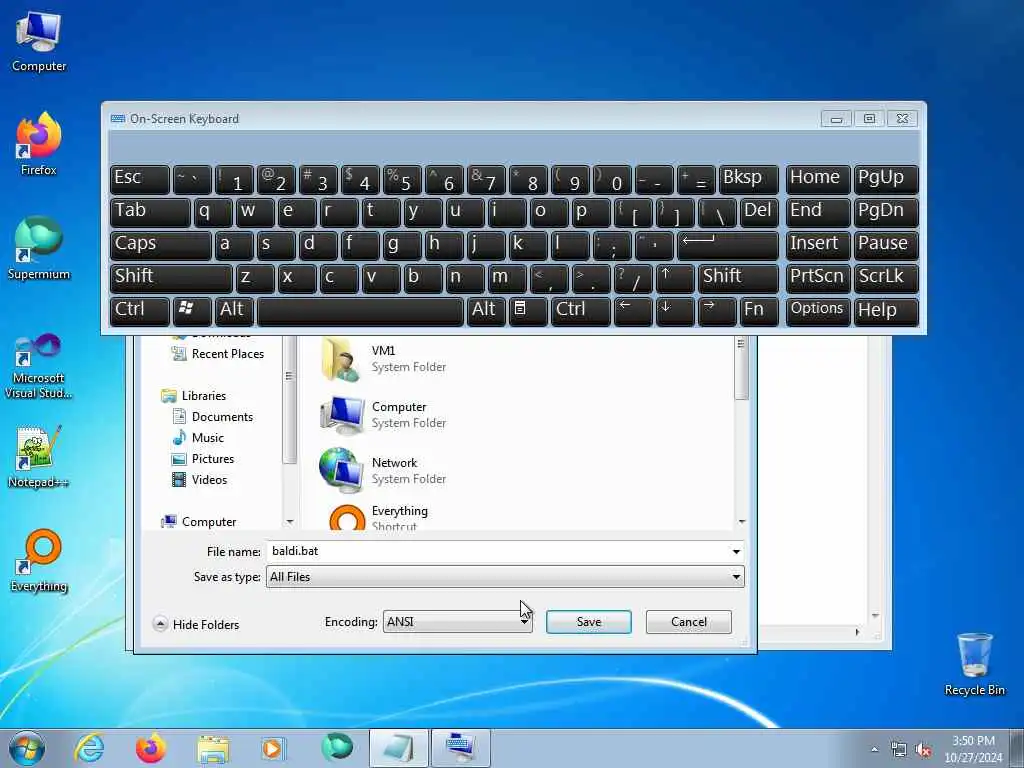Viewport: 1024px width, 768px height.
Task: Open the Save as type dropdown
Action: coord(505,577)
